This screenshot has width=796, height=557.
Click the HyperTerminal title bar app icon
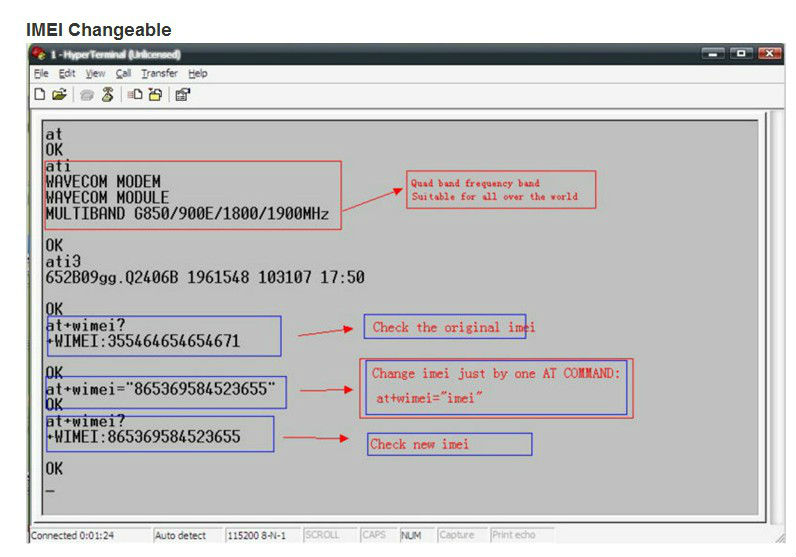pos(38,53)
